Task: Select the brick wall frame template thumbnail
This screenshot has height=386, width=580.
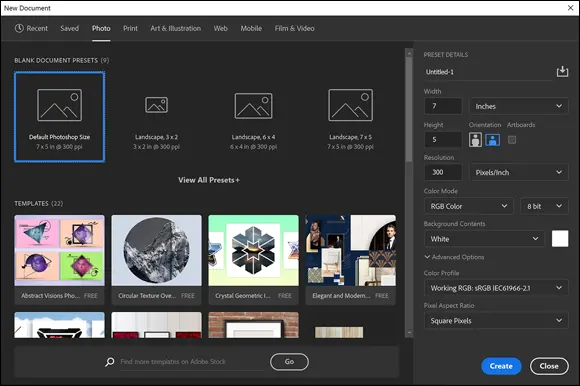Action: 253,325
